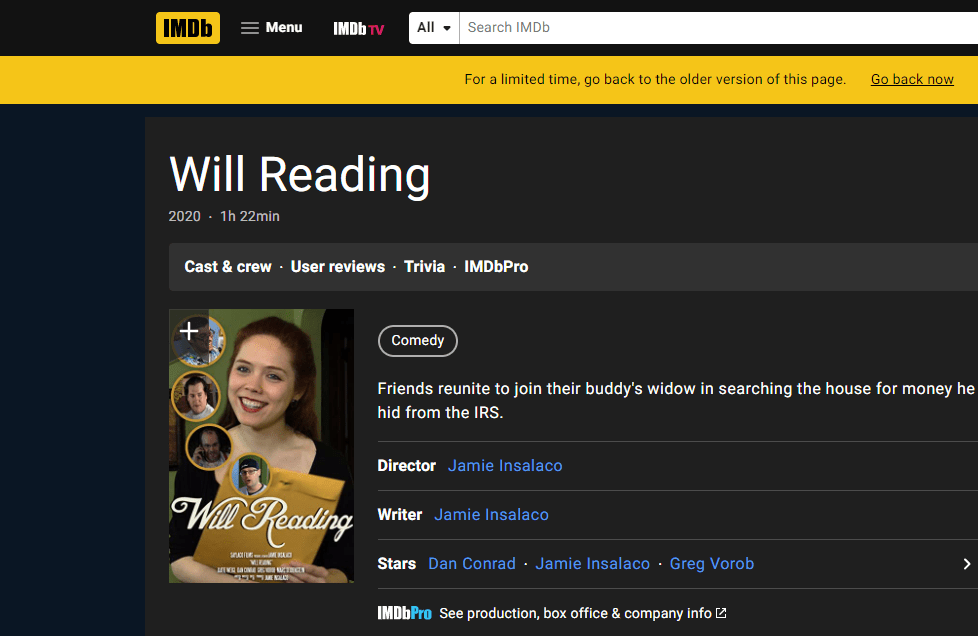Open the User reviews section
The height and width of the screenshot is (636, 978).
[337, 266]
